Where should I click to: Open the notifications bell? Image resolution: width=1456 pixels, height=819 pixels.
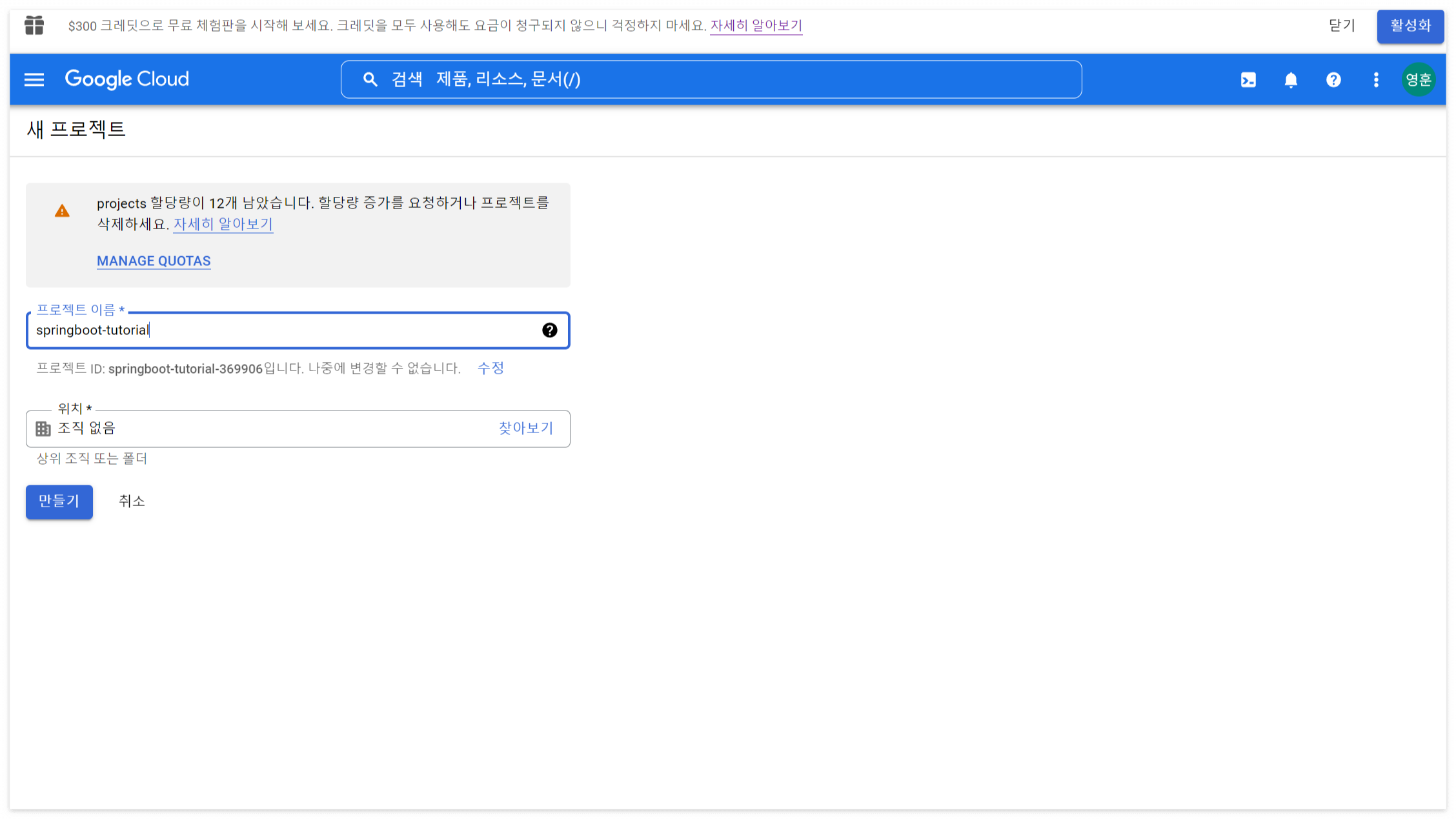(1291, 80)
